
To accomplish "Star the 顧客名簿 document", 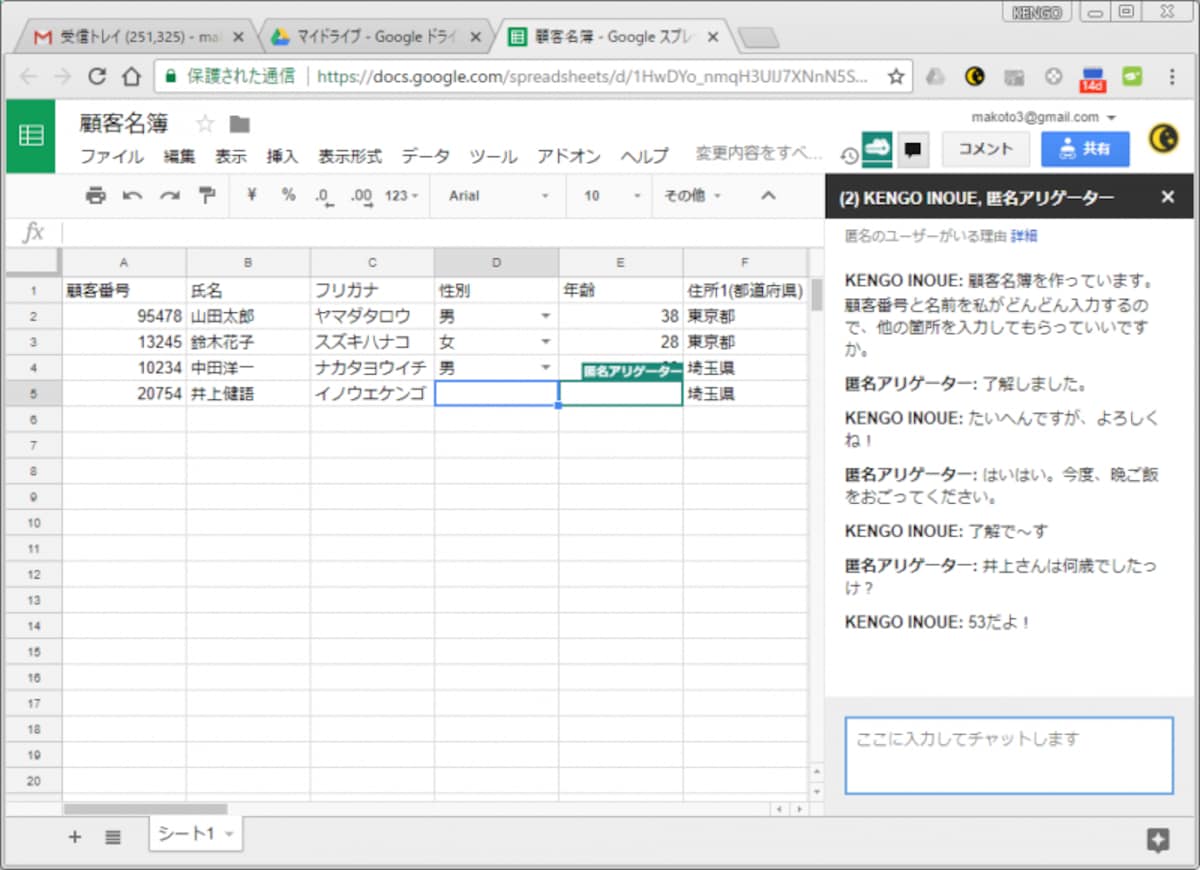I will pyautogui.click(x=205, y=124).
